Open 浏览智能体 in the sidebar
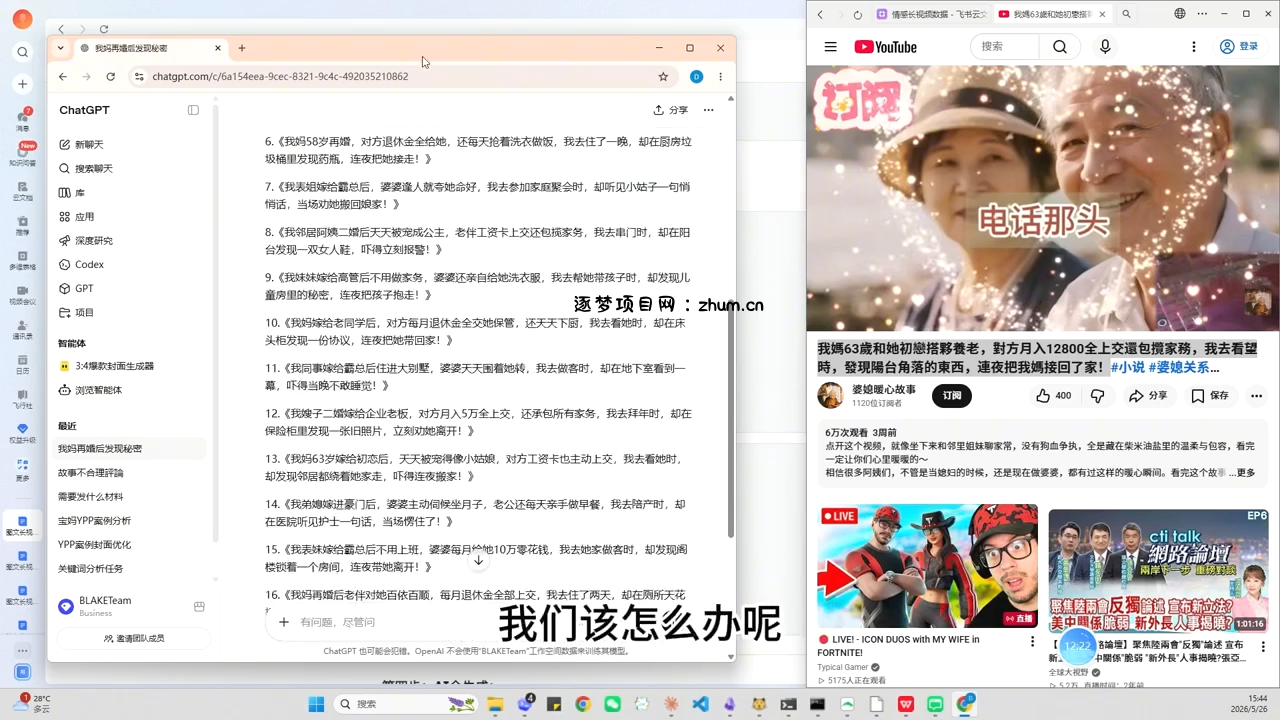 point(91,390)
